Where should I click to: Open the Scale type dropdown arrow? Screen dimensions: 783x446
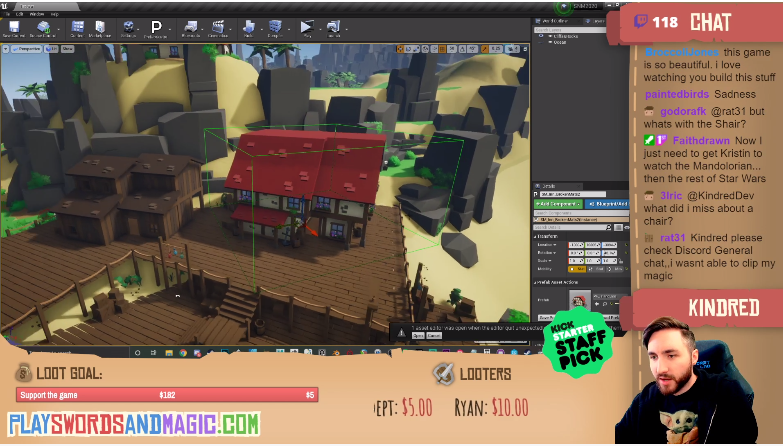pos(550,261)
